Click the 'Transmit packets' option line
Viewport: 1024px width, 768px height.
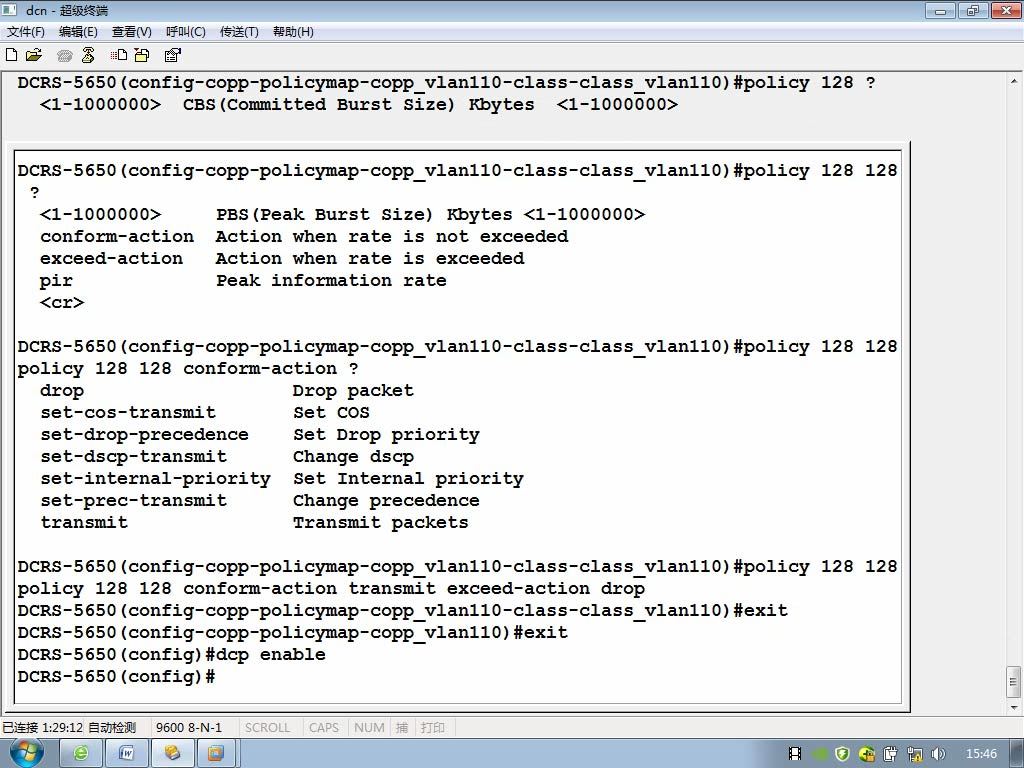pos(254,522)
